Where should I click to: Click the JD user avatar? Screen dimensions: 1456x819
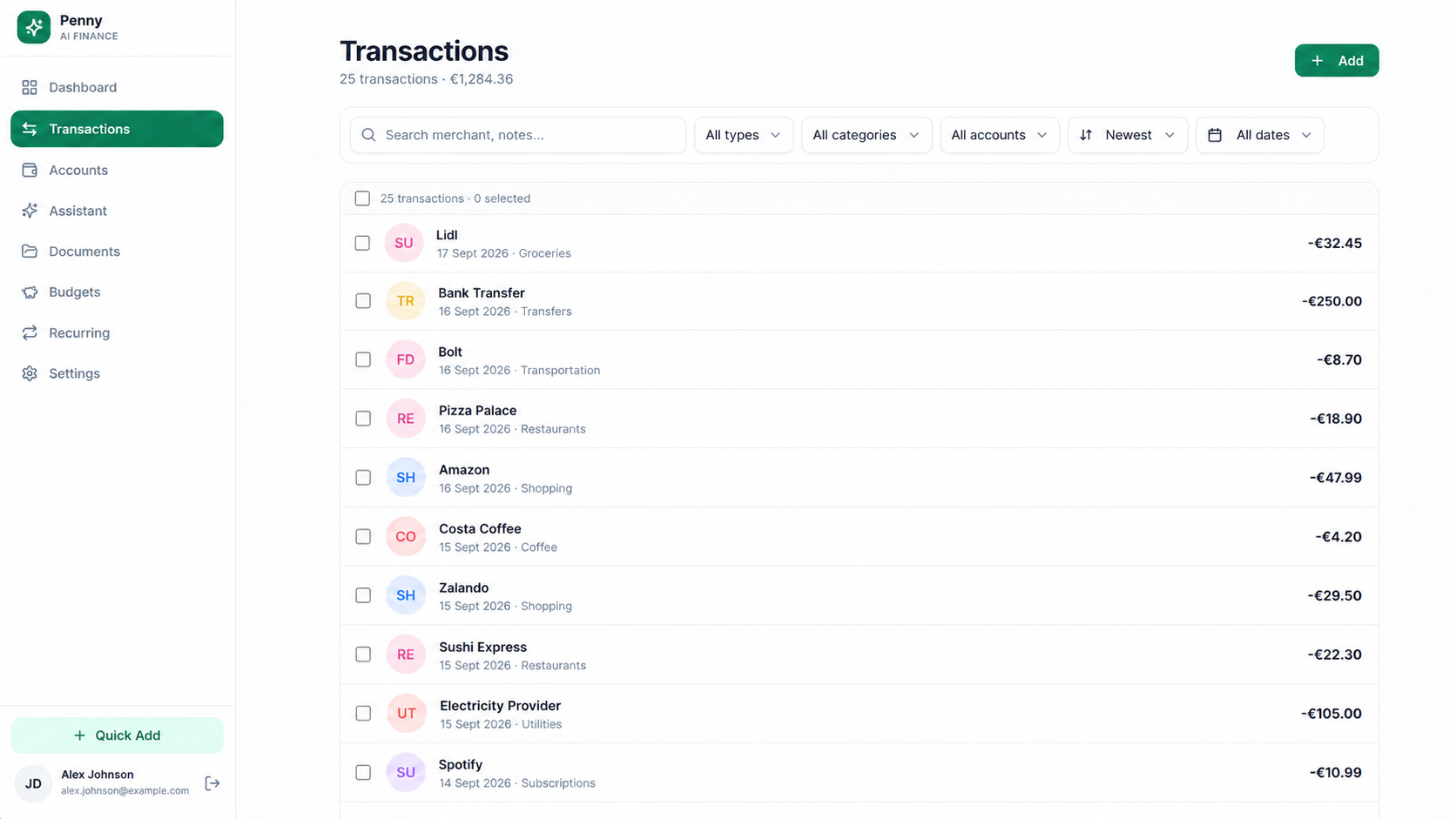pos(33,783)
